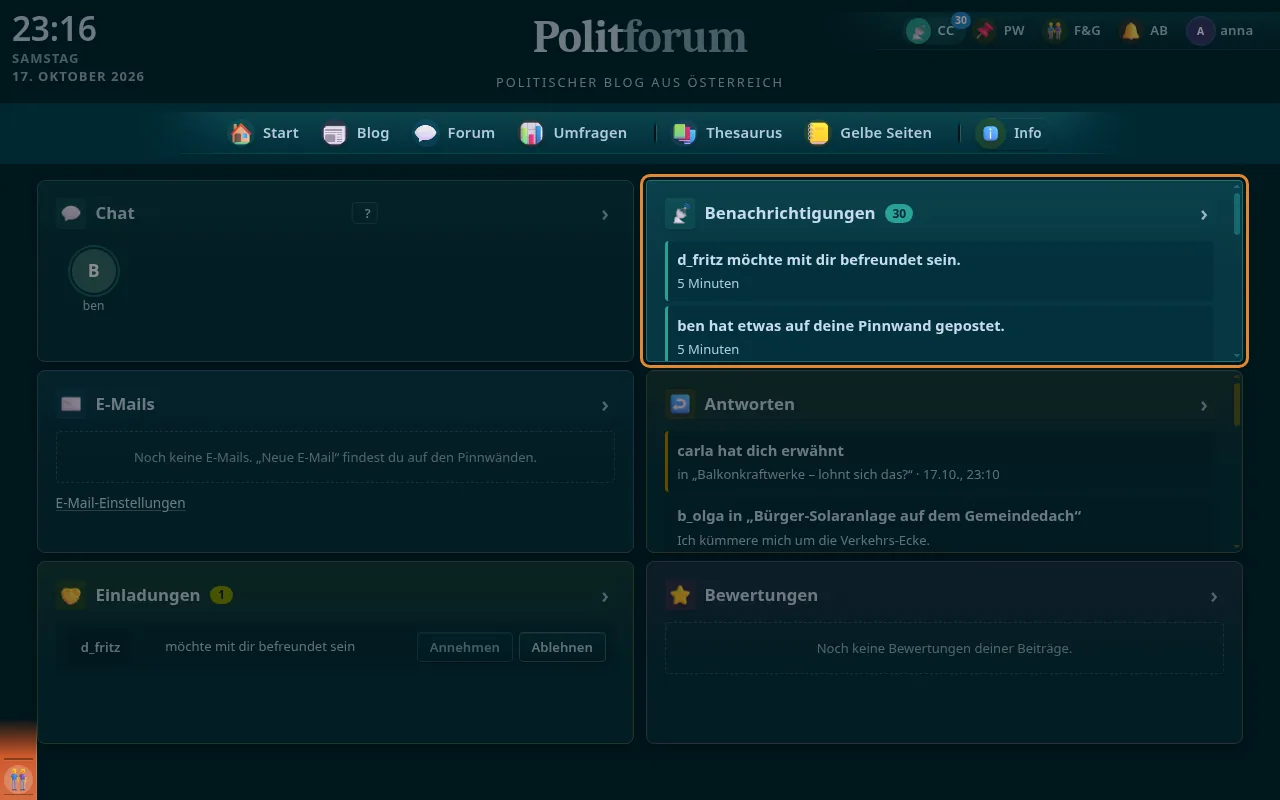Open 'carla hat dich erwähnt' reply

click(x=939, y=462)
